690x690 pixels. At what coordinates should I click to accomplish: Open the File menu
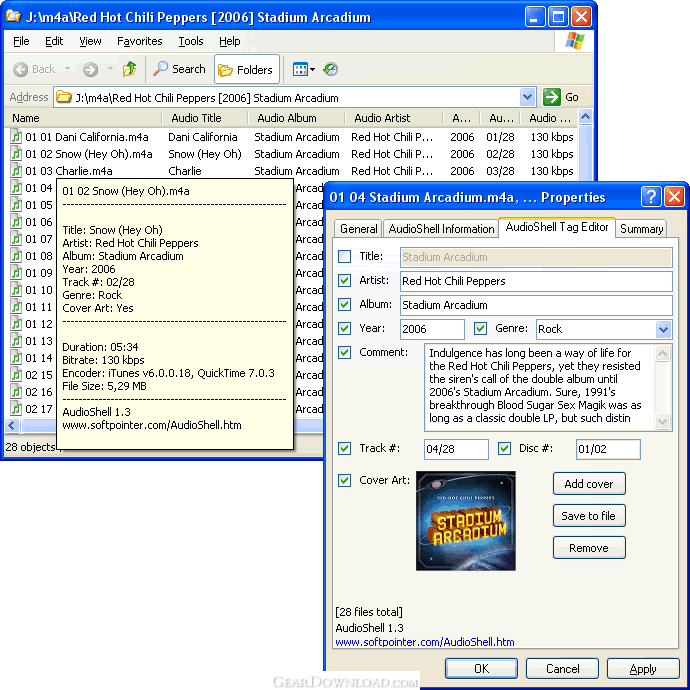21,41
